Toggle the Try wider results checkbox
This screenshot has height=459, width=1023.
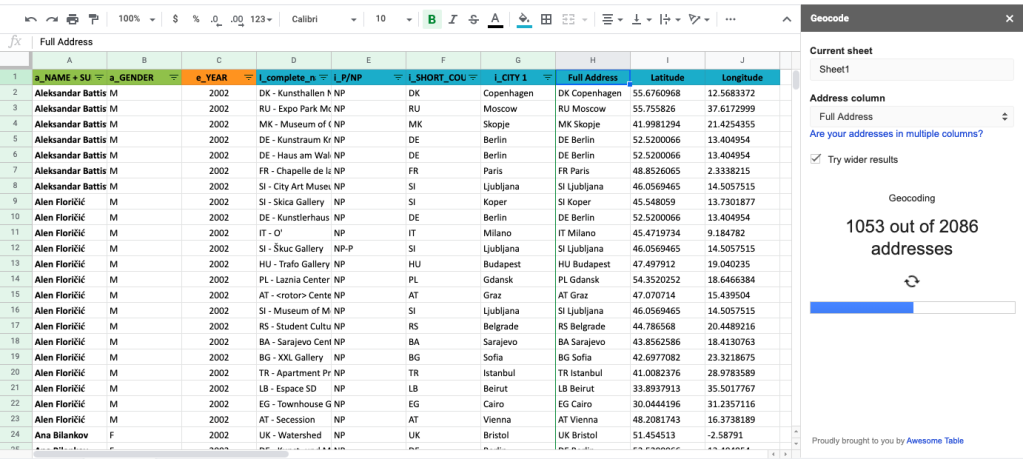click(815, 159)
